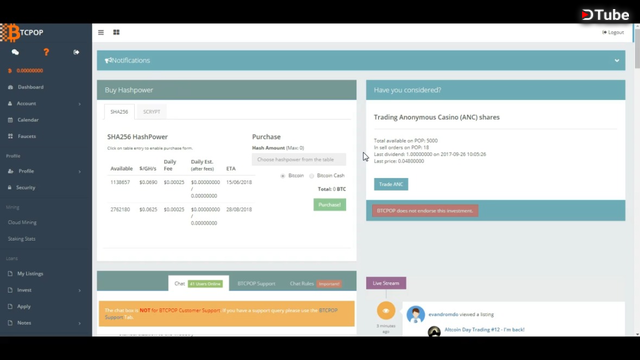This screenshot has width=640, height=360.
Task: Open the Security settings page
Action: 26,188
